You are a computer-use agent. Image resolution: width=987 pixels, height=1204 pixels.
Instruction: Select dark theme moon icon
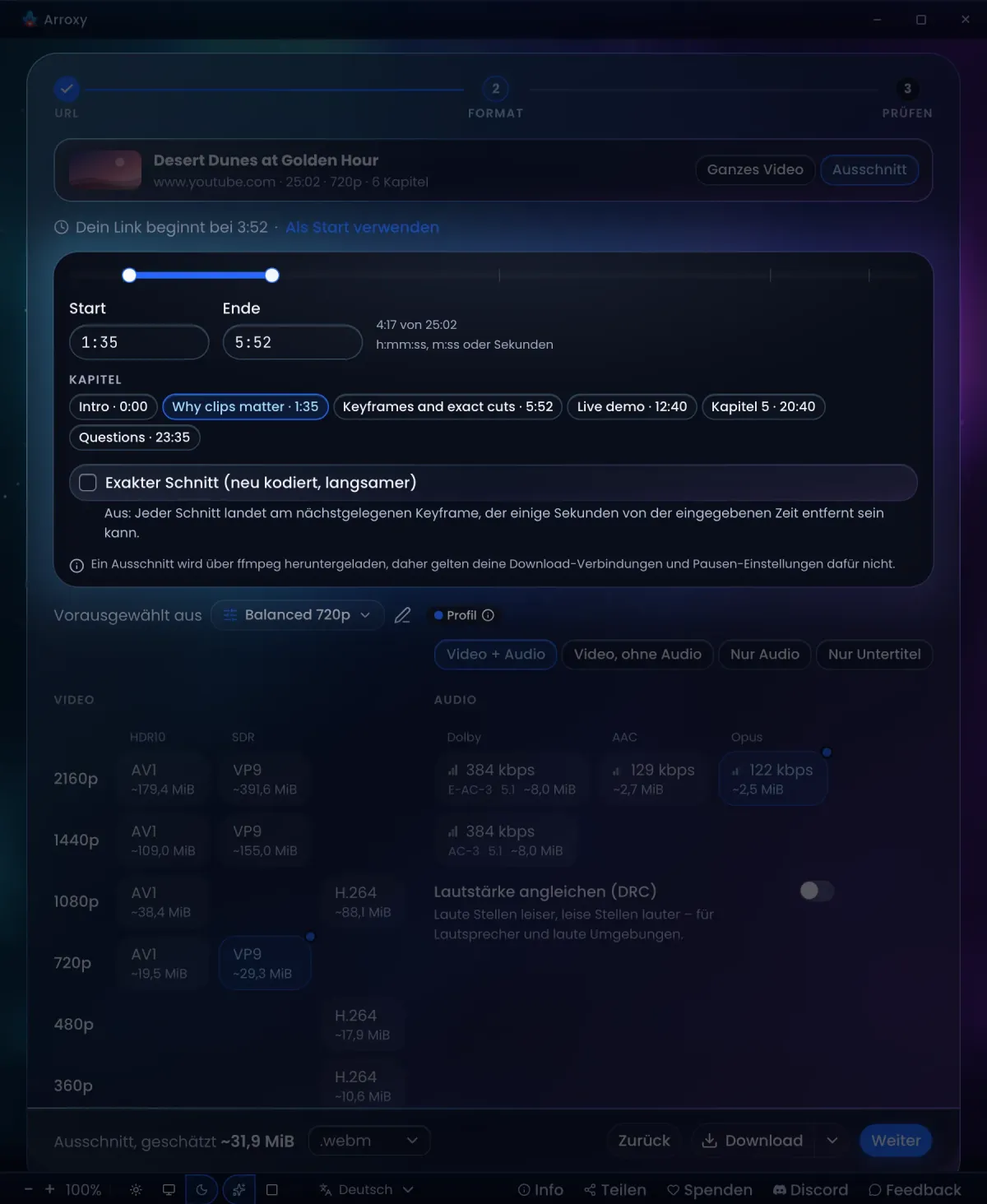click(202, 1190)
